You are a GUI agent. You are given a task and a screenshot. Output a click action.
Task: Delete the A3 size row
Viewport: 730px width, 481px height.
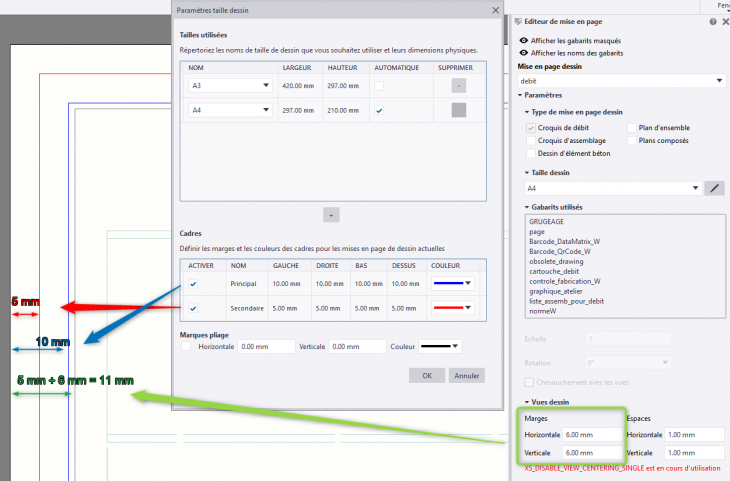[x=459, y=86]
